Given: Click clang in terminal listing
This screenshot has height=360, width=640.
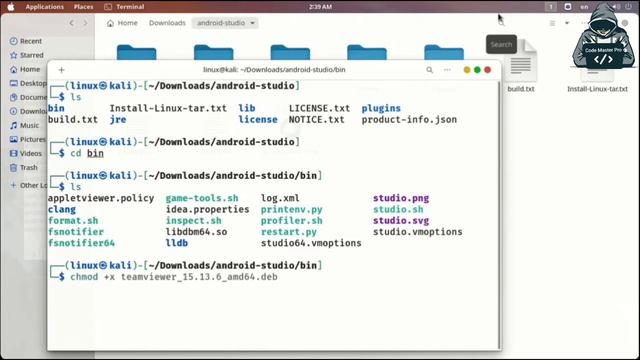Looking at the screenshot, I should (x=62, y=209).
